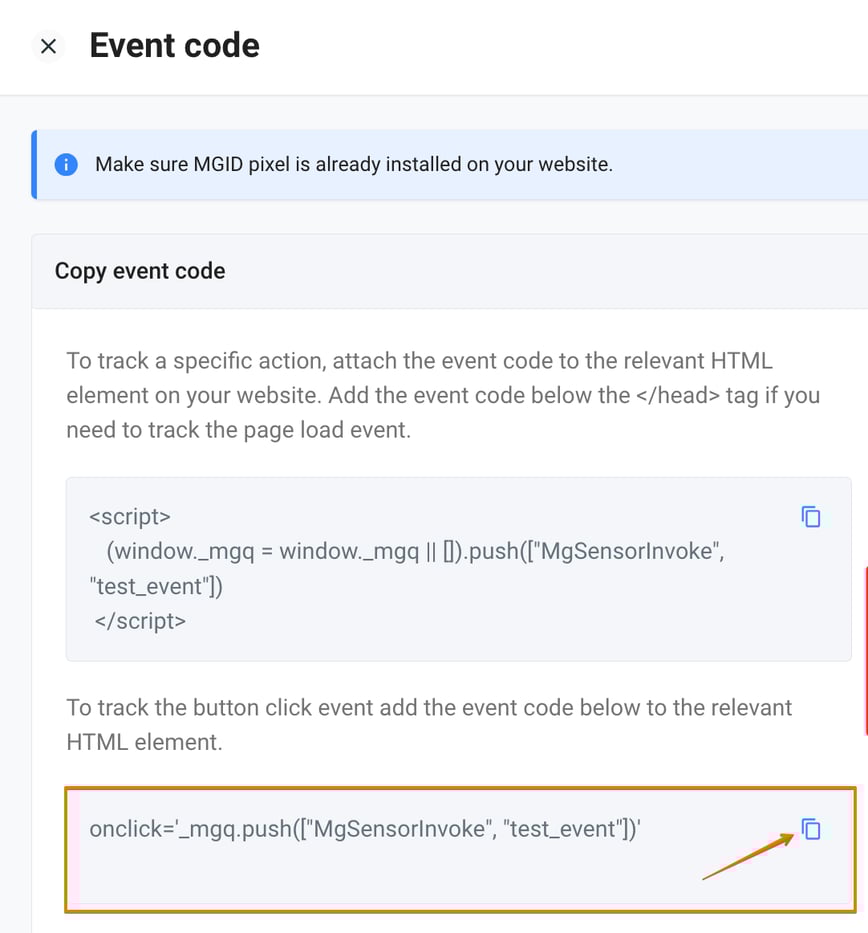Click the X button near the title
The height and width of the screenshot is (933, 868).
tap(48, 46)
